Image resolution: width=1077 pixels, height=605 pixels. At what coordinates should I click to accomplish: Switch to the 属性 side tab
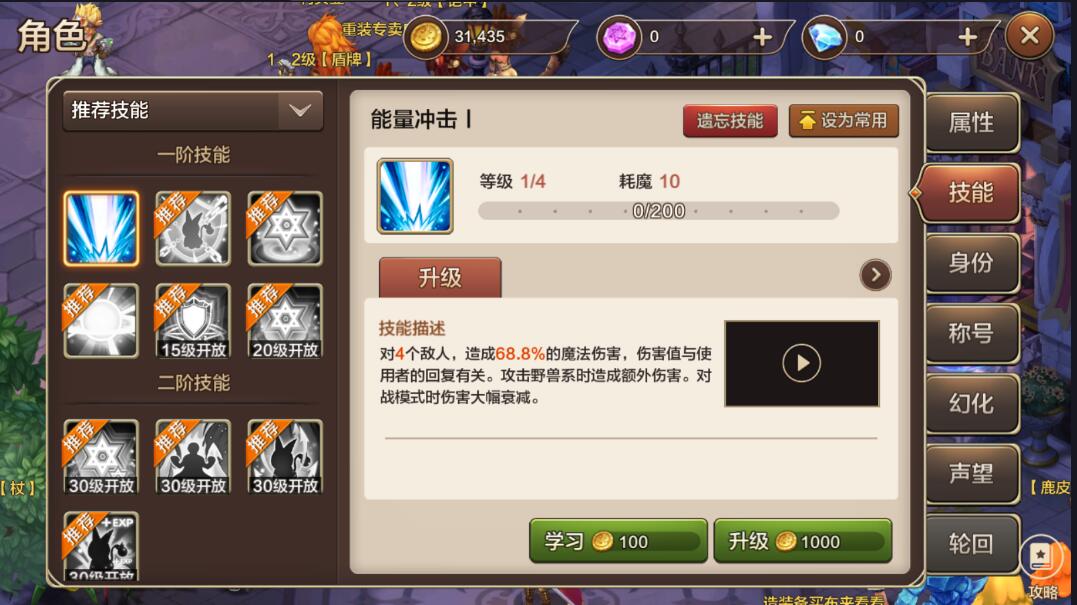tap(971, 123)
